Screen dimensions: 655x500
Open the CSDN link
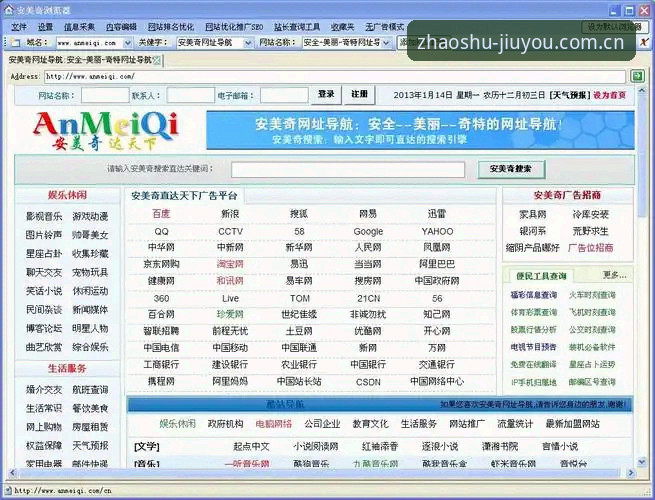coord(368,382)
